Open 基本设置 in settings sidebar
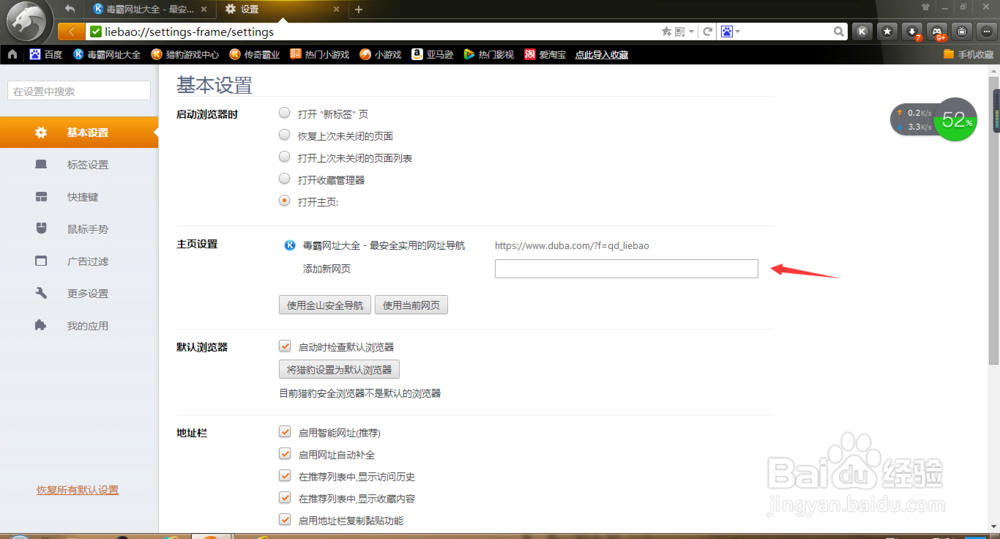Image resolution: width=1000 pixels, height=539 pixels. 79,133
